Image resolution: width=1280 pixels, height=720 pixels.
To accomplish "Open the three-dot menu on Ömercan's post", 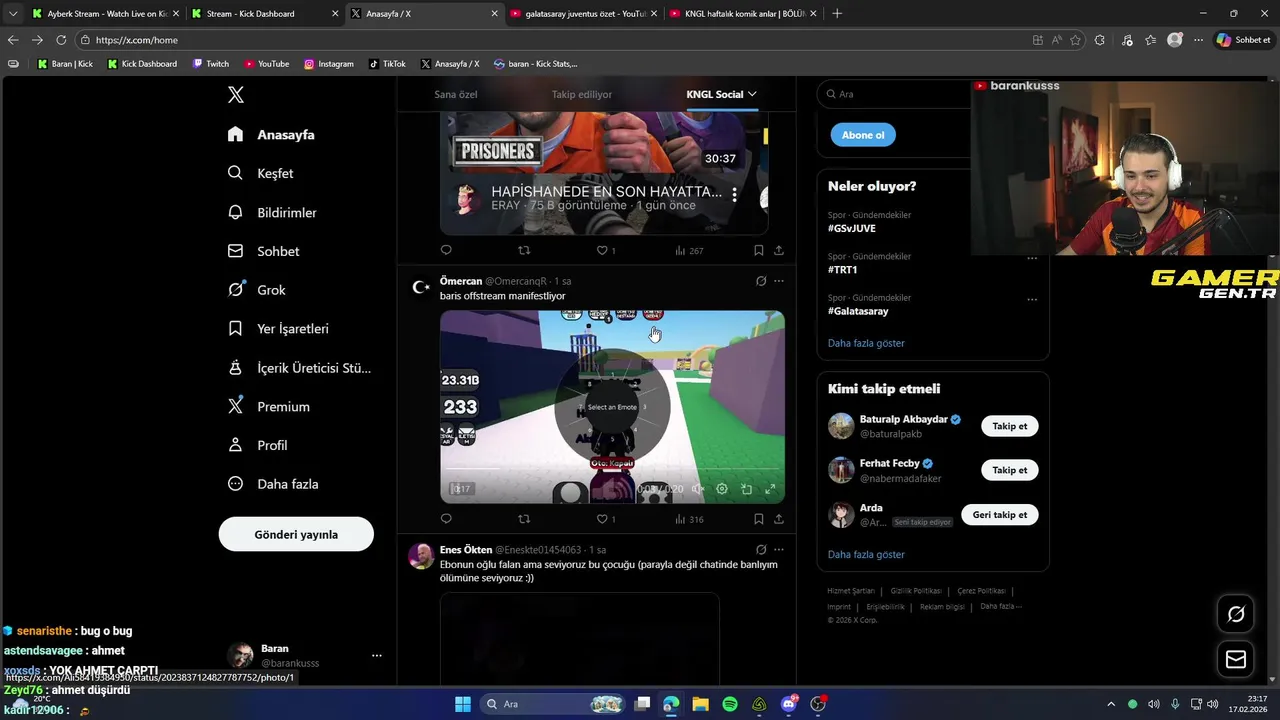I will click(x=779, y=281).
